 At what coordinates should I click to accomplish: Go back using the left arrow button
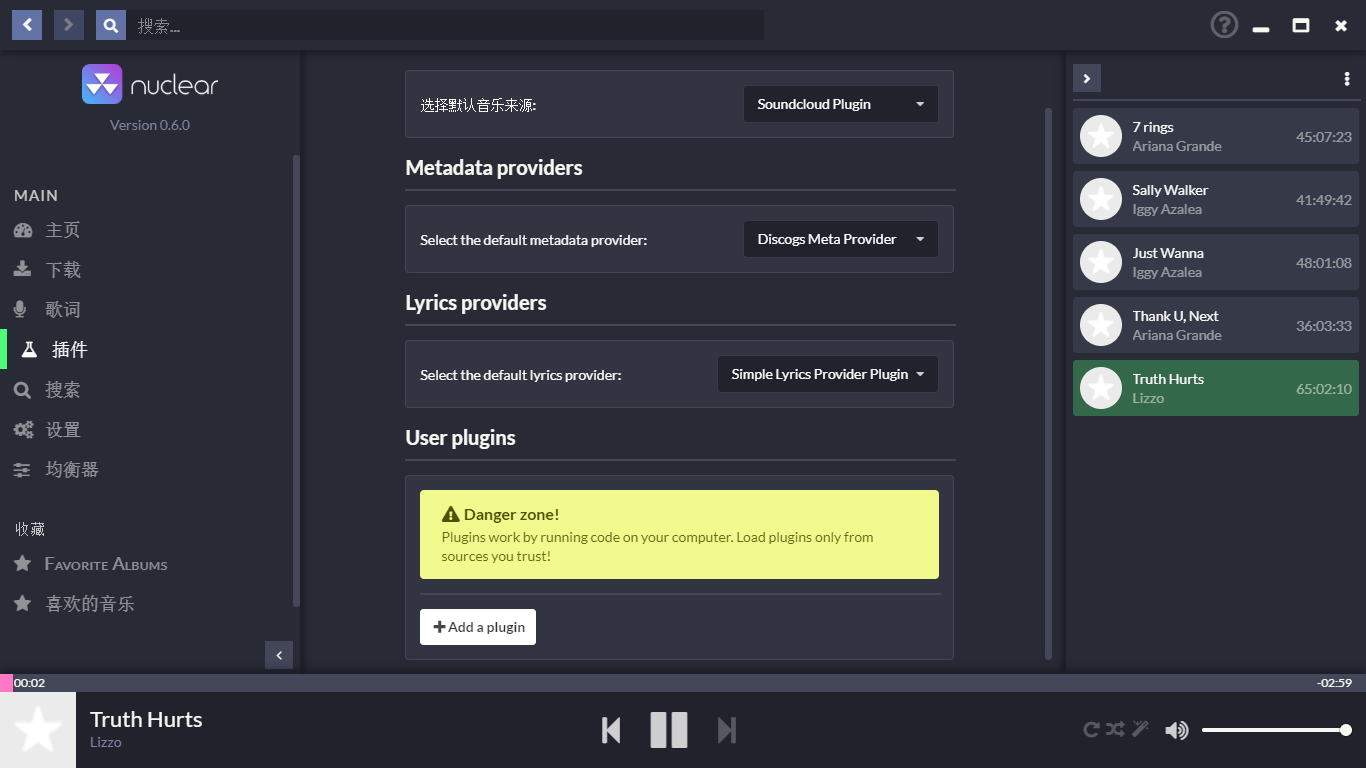27,25
